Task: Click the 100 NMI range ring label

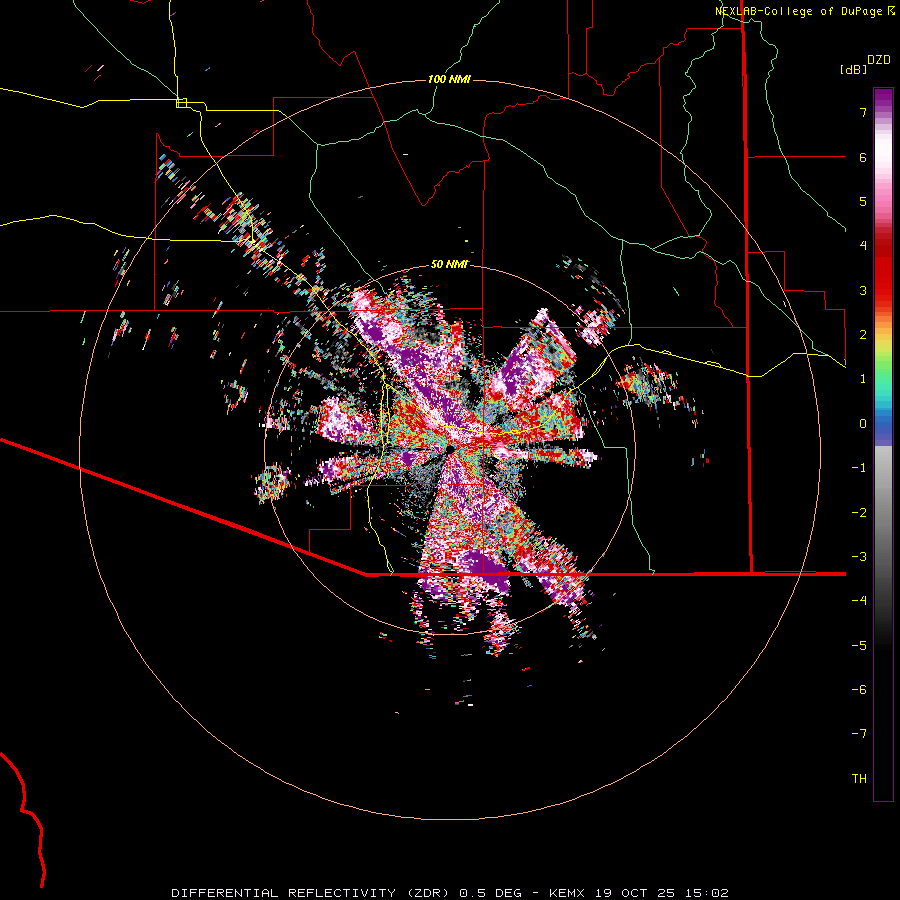Action: [449, 79]
